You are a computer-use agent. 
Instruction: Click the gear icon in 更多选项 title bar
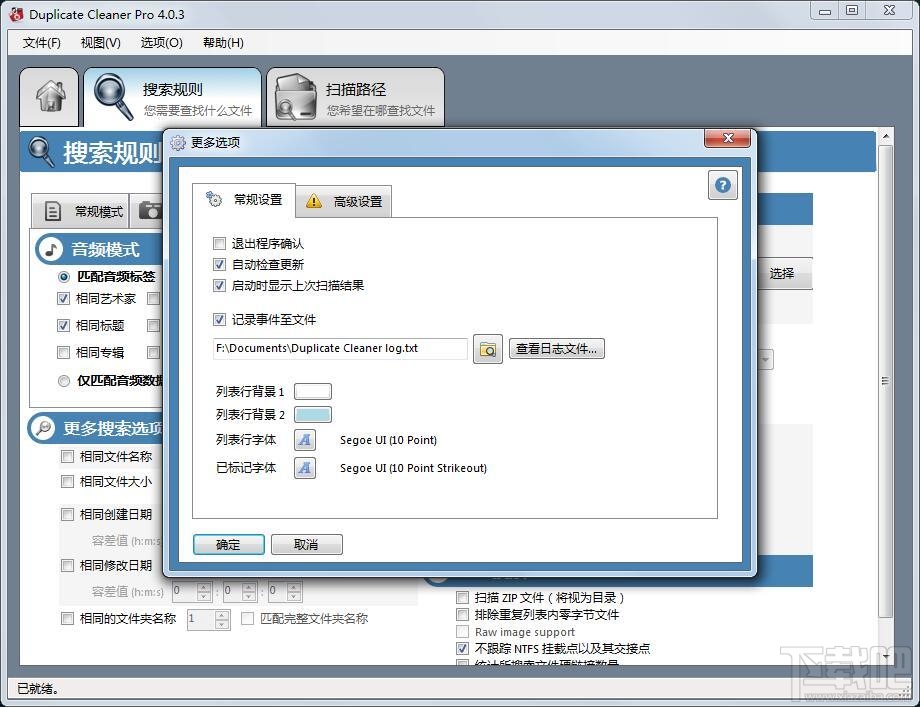click(178, 143)
